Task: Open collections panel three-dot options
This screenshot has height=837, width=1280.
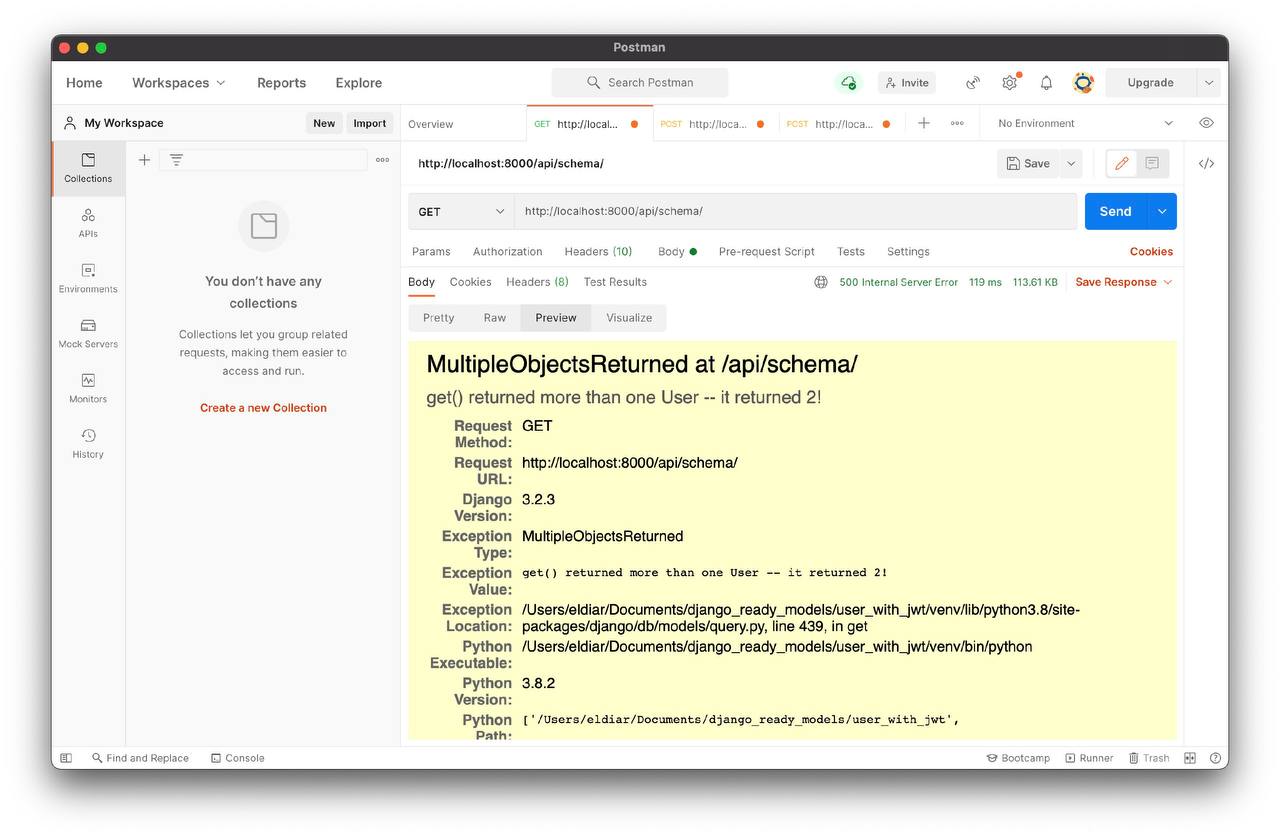Action: click(382, 160)
